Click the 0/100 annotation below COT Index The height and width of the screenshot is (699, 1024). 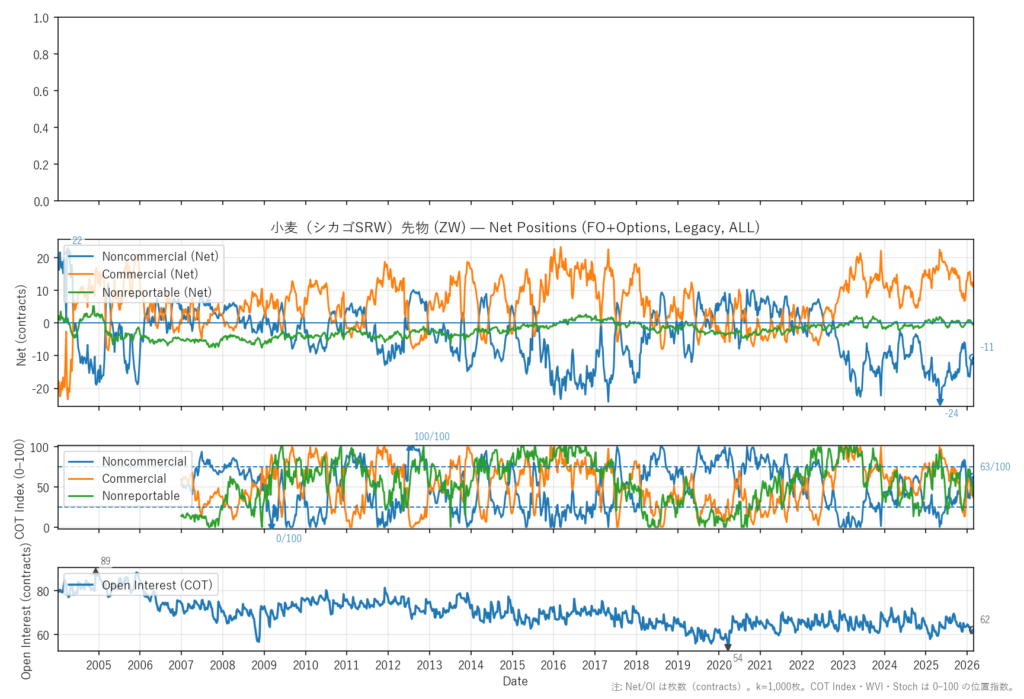tap(289, 539)
